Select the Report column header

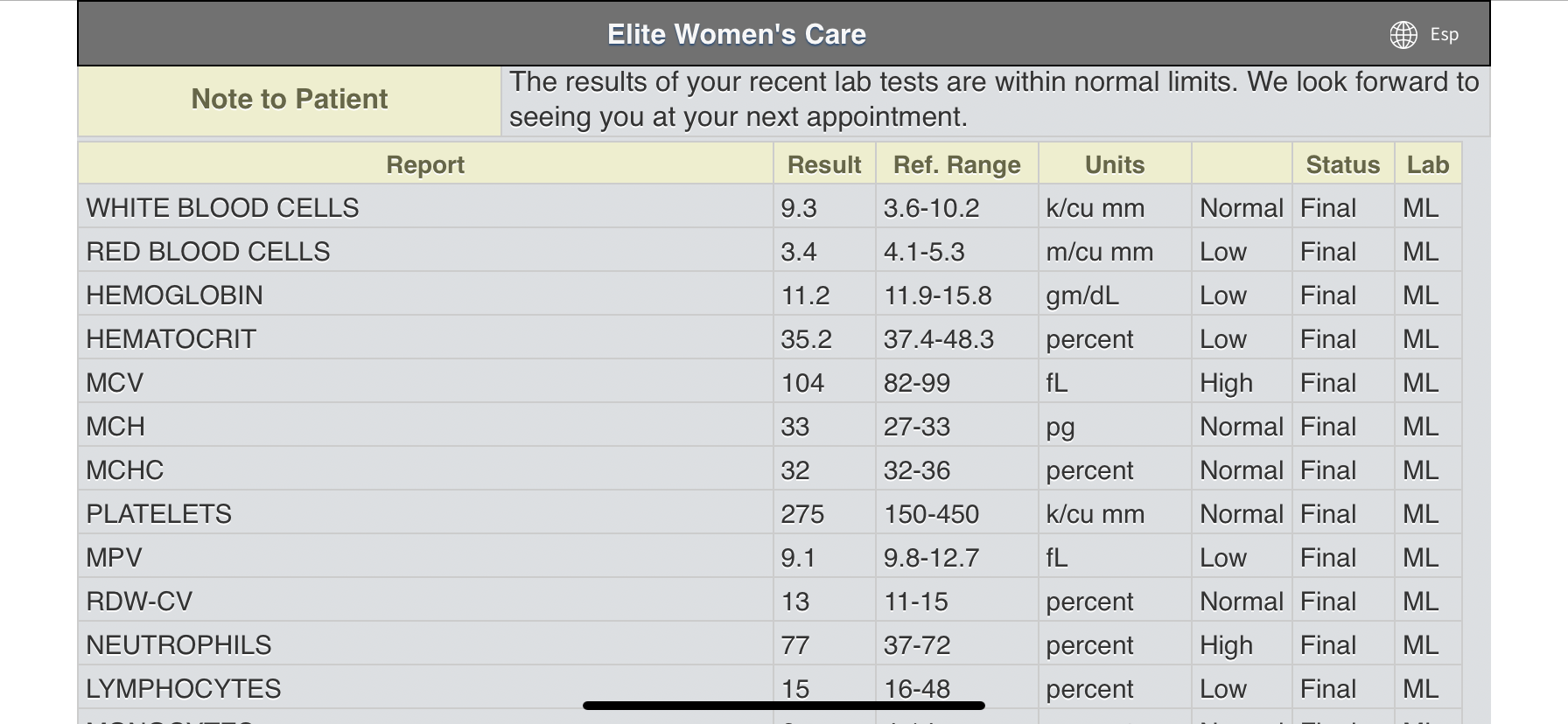425,164
